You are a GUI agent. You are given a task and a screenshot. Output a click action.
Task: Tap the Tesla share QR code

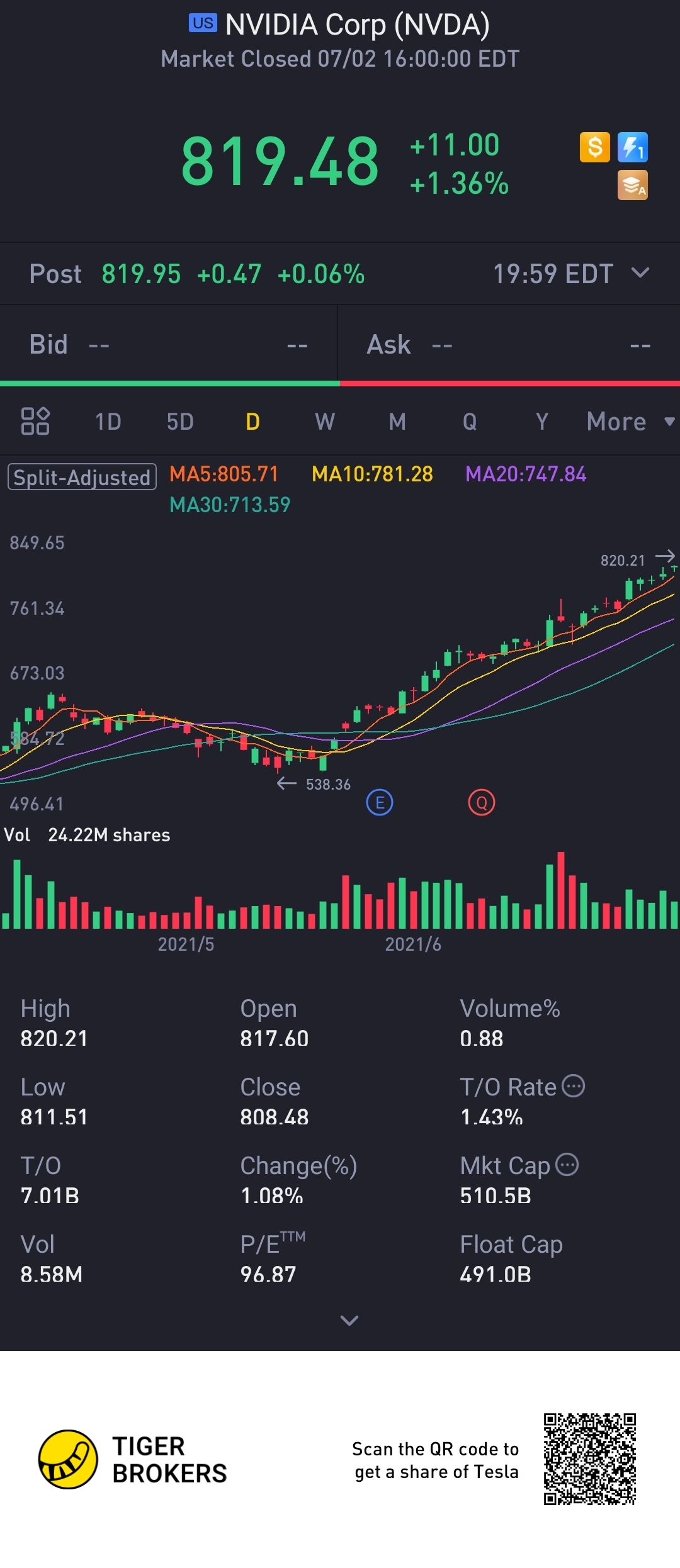tap(590, 1459)
